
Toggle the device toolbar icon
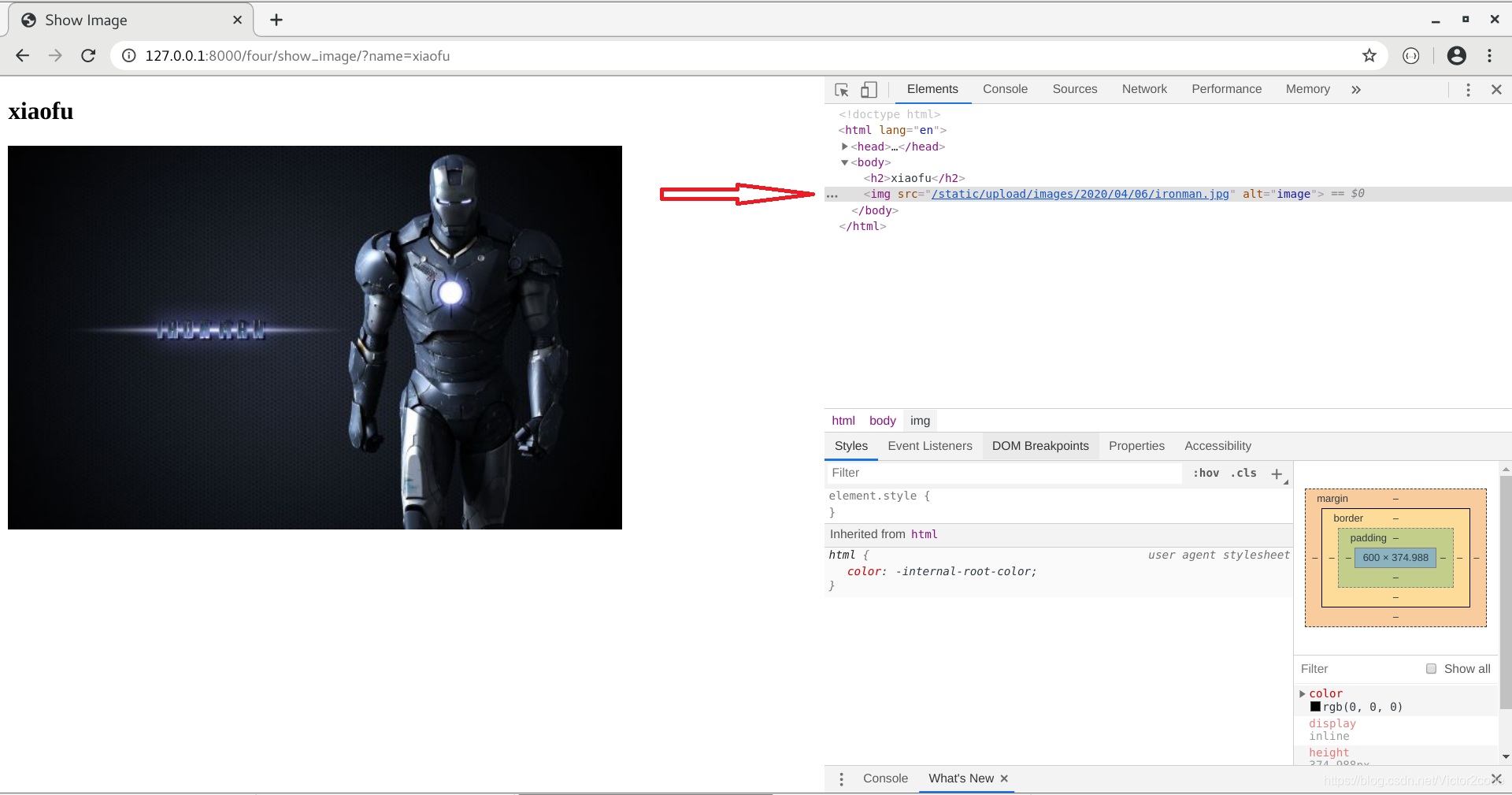tap(869, 90)
